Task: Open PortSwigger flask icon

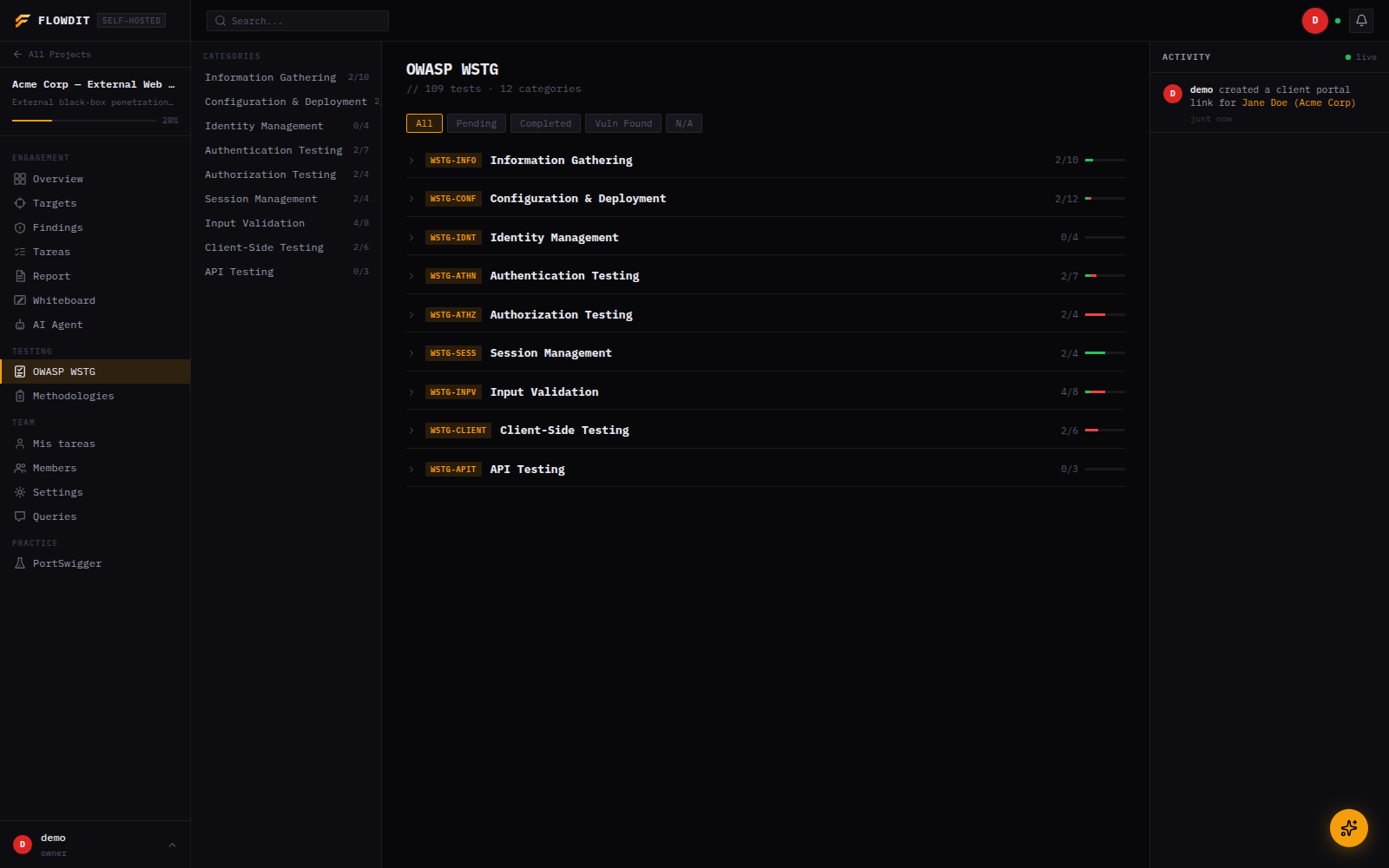Action: (20, 563)
